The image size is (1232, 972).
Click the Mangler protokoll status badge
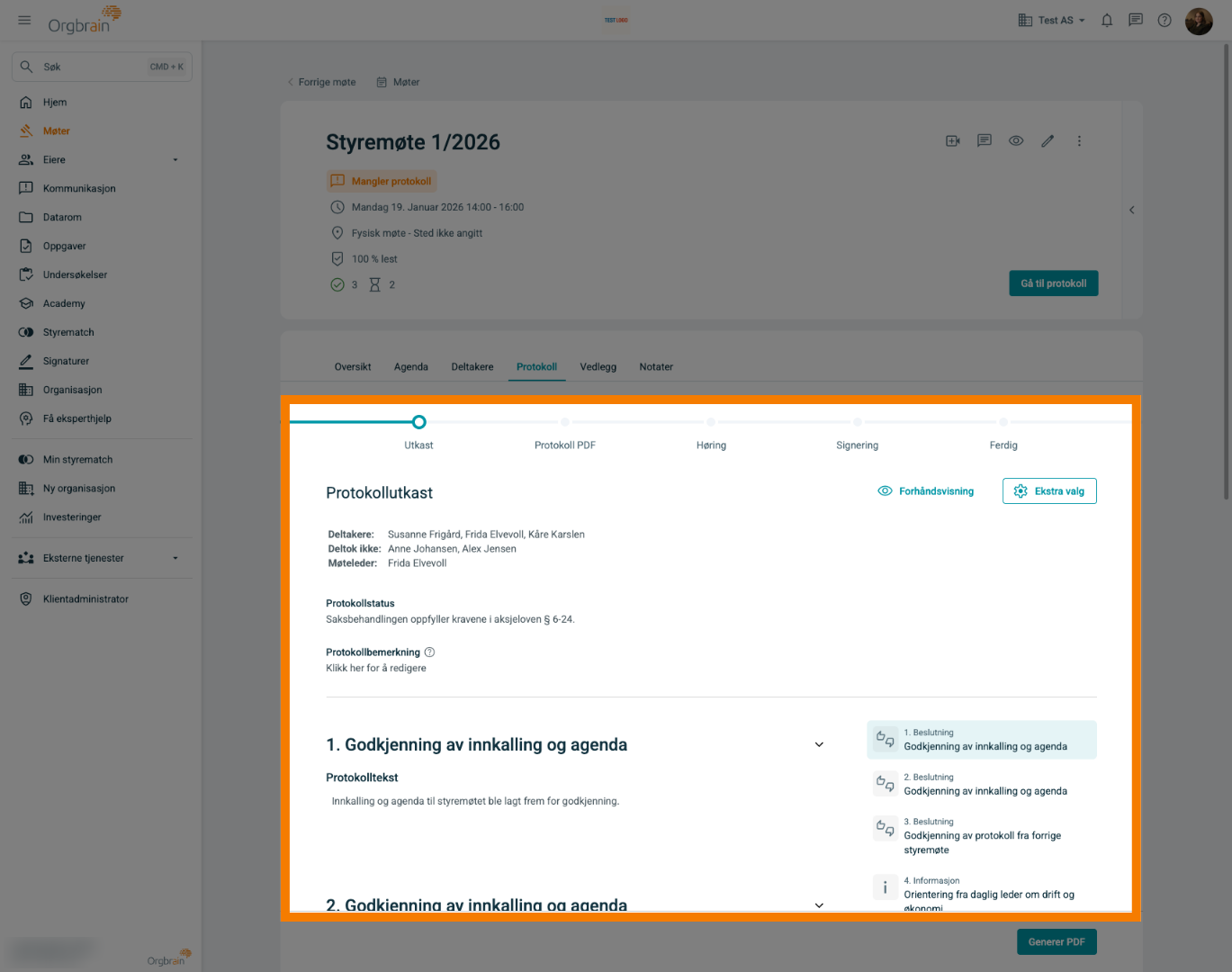tap(382, 181)
